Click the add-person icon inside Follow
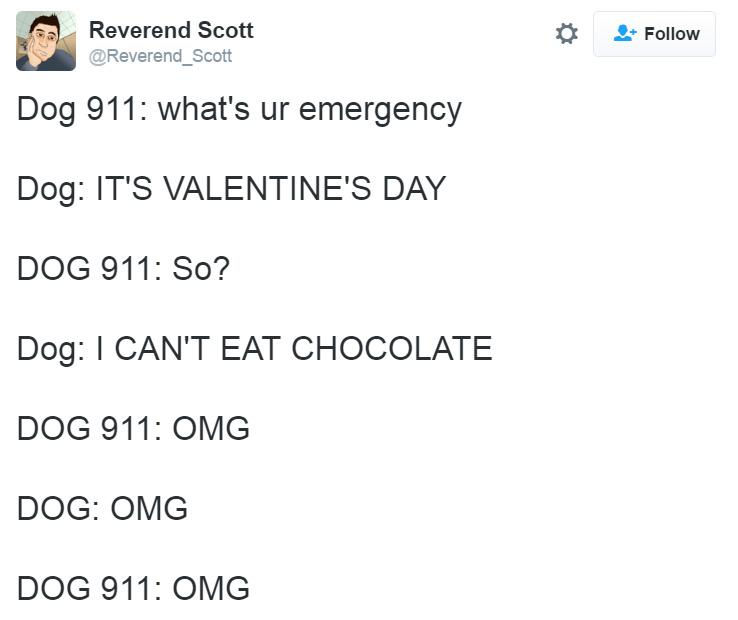The image size is (738, 620). point(625,33)
